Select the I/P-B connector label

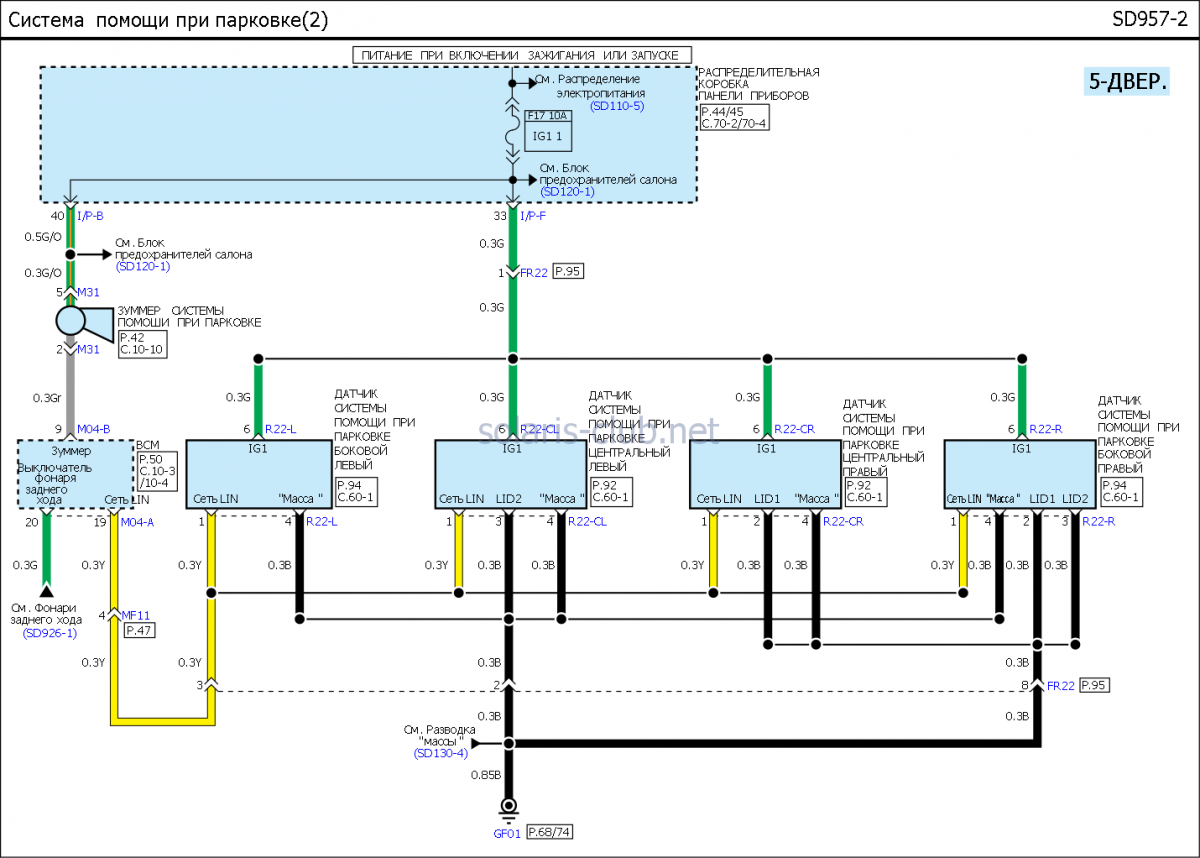pos(90,215)
